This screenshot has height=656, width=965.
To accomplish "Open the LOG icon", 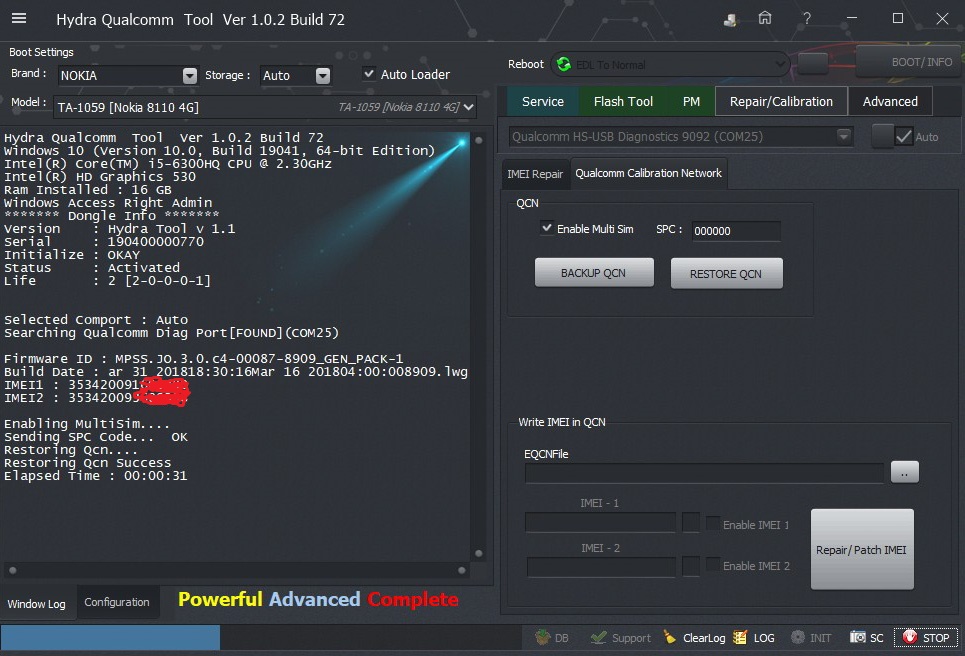I will 740,638.
